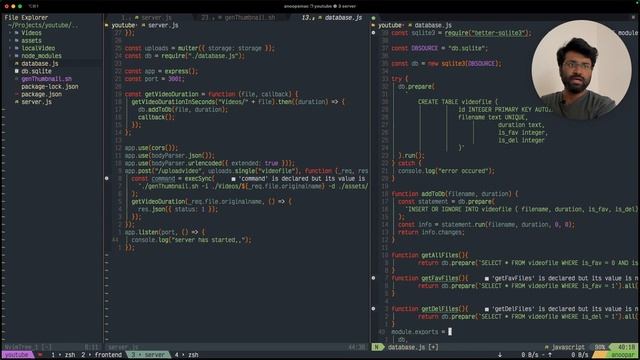Select the Videos folder name
The height and width of the screenshot is (360, 640).
tap(31, 33)
